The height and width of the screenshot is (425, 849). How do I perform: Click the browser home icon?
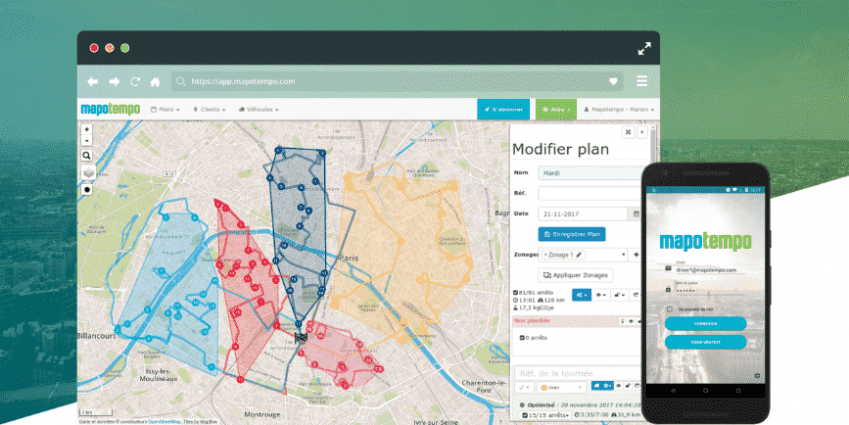click(154, 81)
